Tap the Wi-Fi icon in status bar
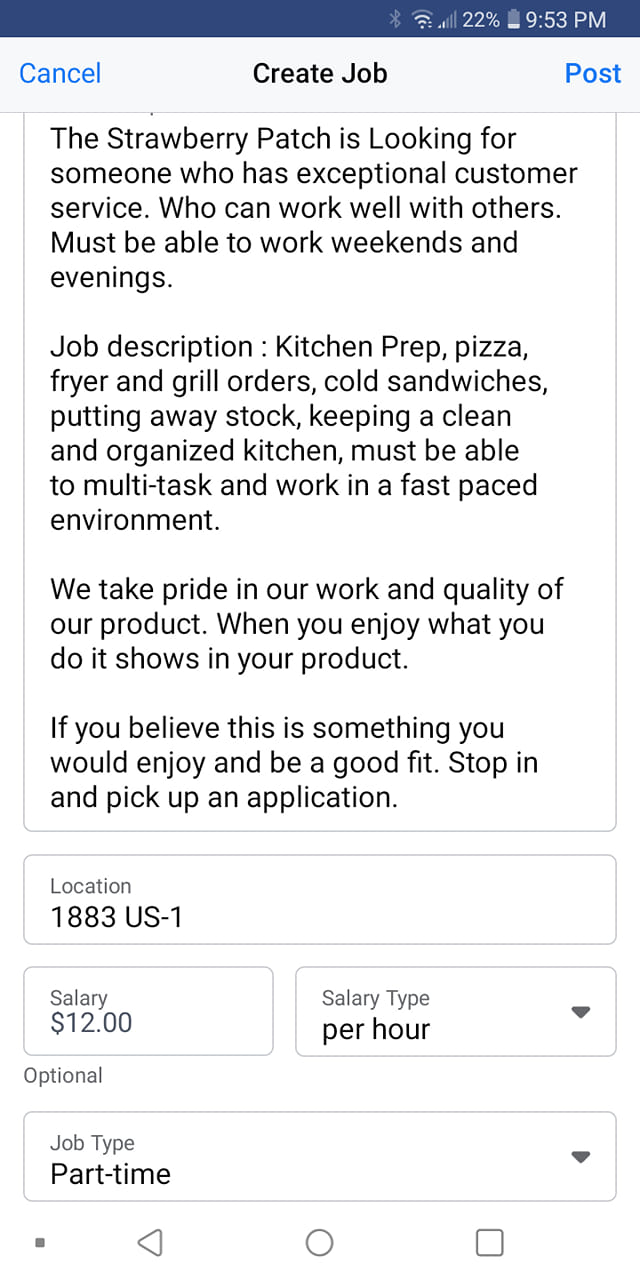The image size is (640, 1280). coord(421,19)
